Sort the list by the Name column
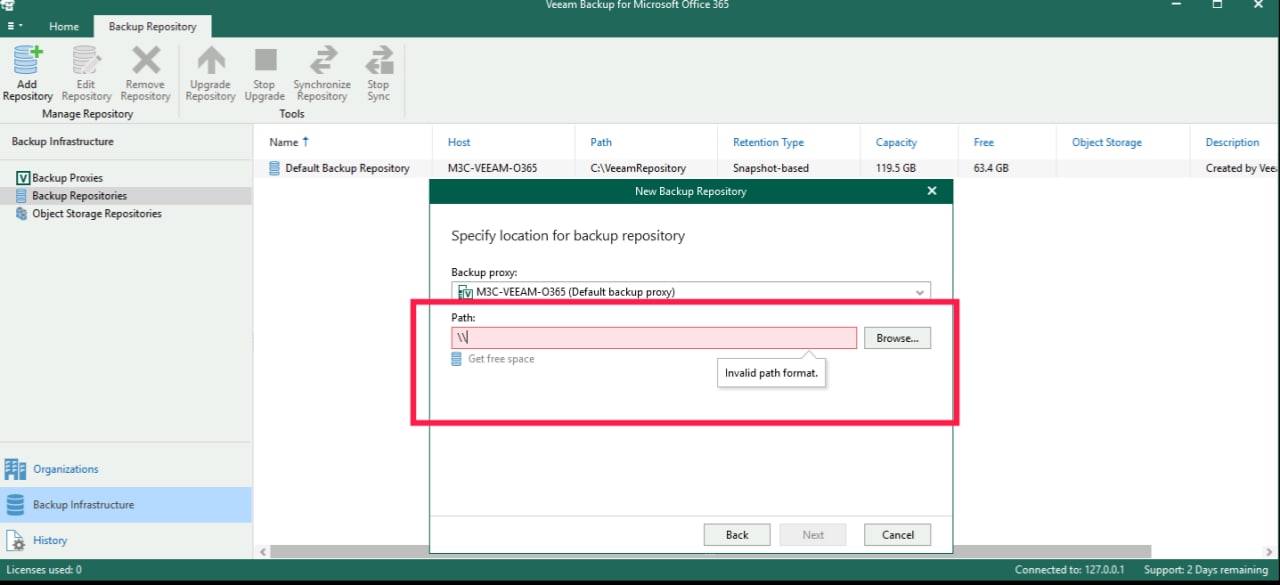This screenshot has height=585, width=1280. pyautogui.click(x=284, y=142)
